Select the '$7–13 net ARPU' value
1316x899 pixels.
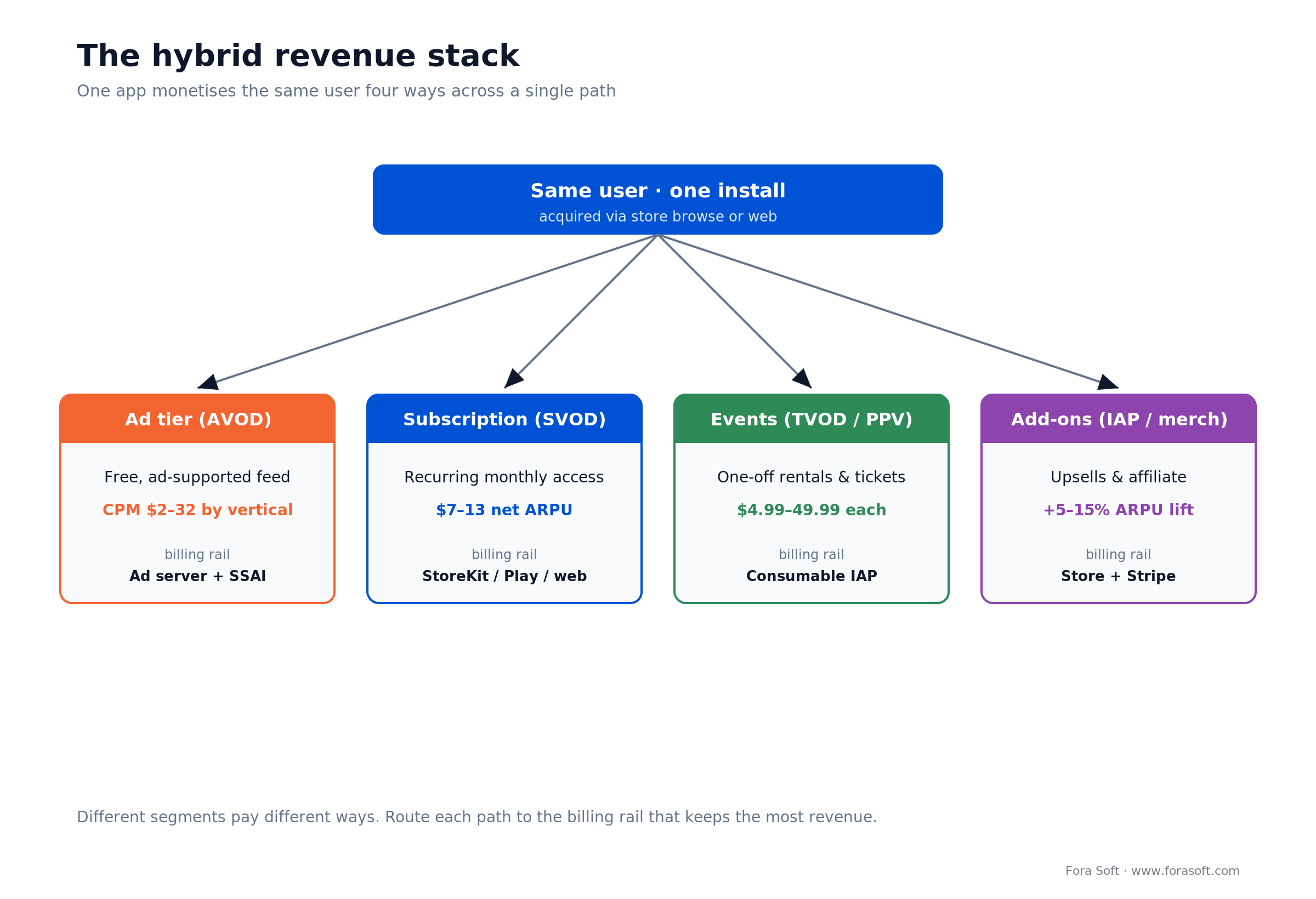click(x=504, y=510)
